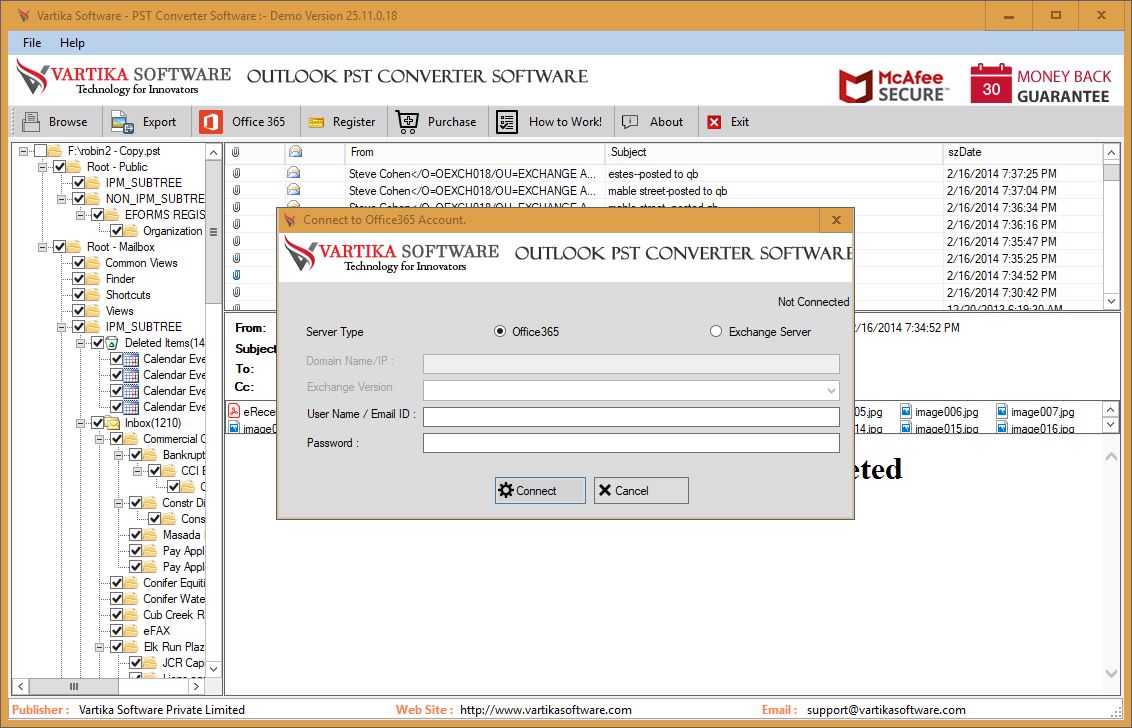Click the Register key icon
The width and height of the screenshot is (1132, 728).
(315, 123)
